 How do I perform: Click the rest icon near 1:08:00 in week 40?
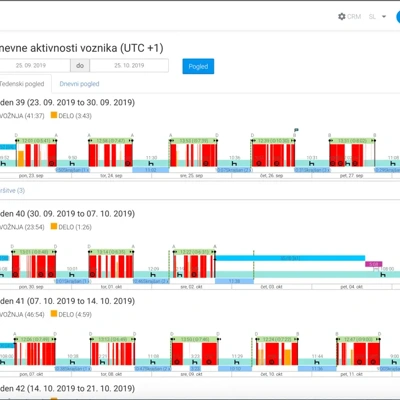tap(383, 275)
